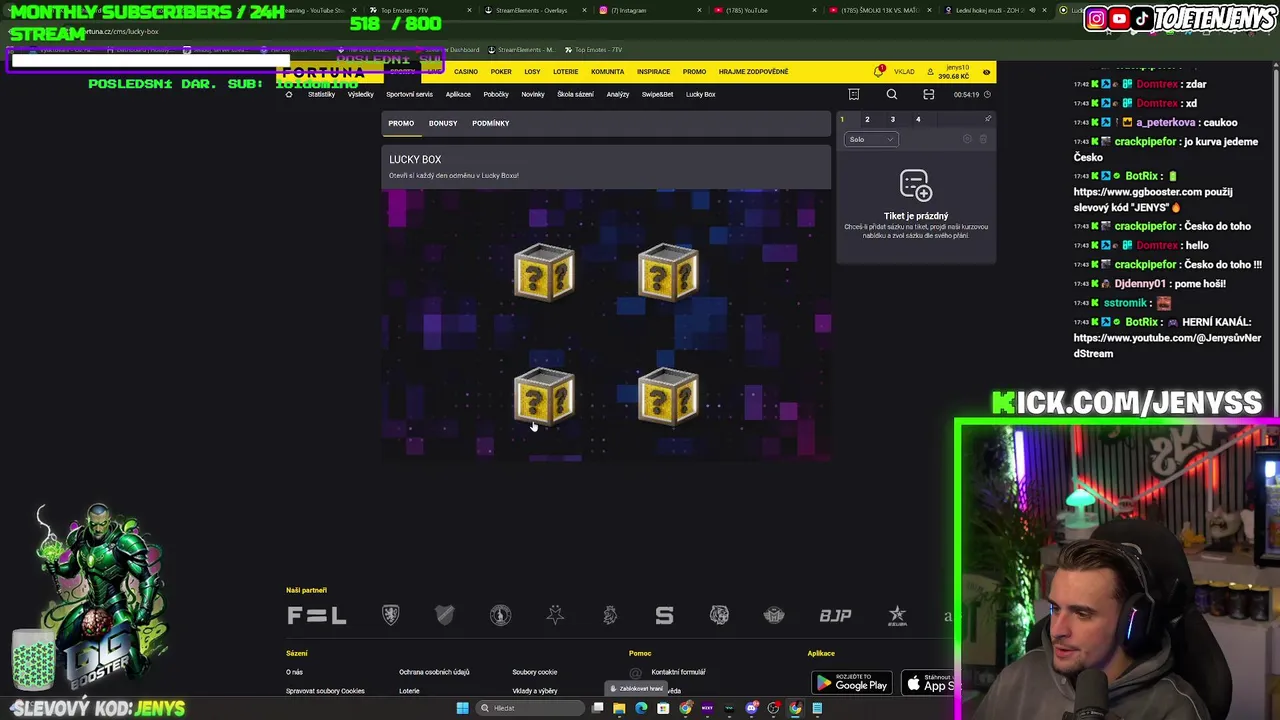Click the Google Play download badge
Image resolution: width=1280 pixels, height=720 pixels.
(852, 684)
